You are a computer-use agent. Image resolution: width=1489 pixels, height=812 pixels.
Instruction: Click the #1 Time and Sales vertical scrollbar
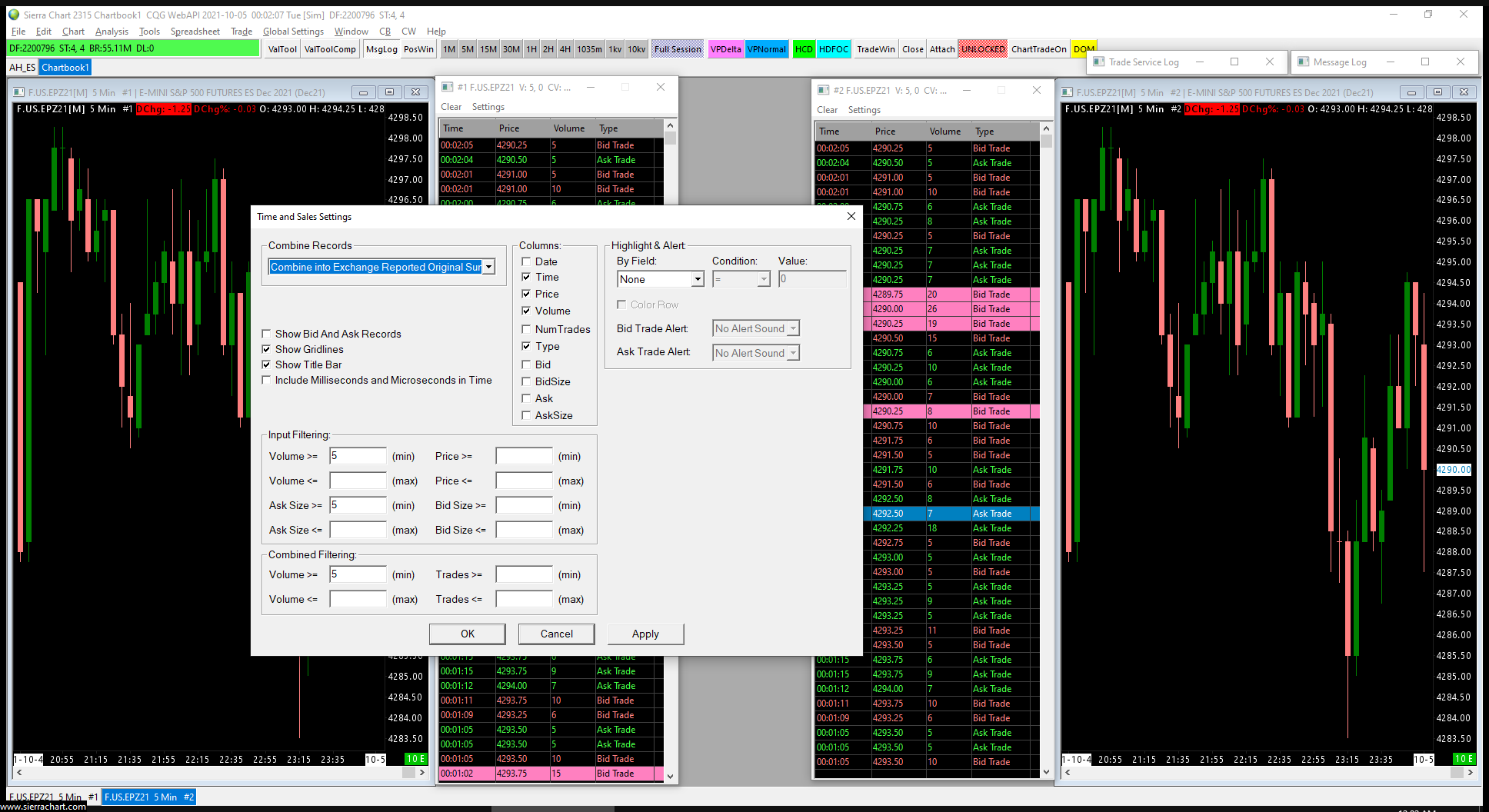(x=670, y=451)
